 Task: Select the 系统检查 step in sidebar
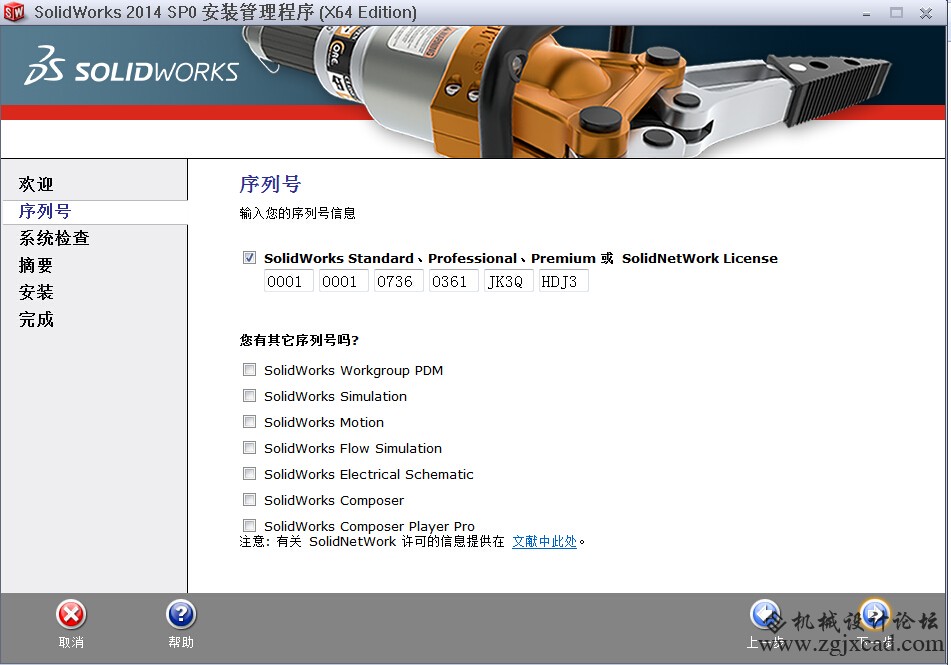click(x=54, y=238)
